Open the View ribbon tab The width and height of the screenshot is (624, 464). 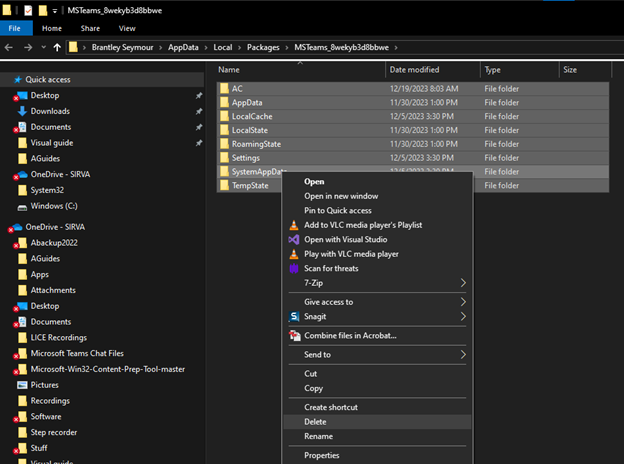127,28
